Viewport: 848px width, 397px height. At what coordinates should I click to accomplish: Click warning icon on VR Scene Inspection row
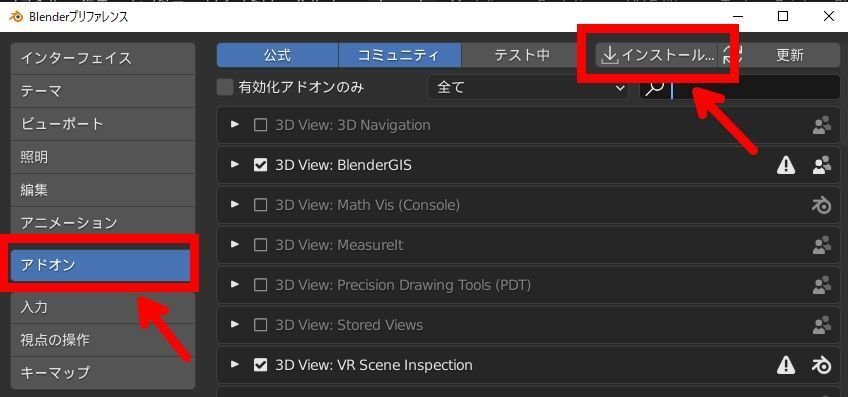pos(785,365)
